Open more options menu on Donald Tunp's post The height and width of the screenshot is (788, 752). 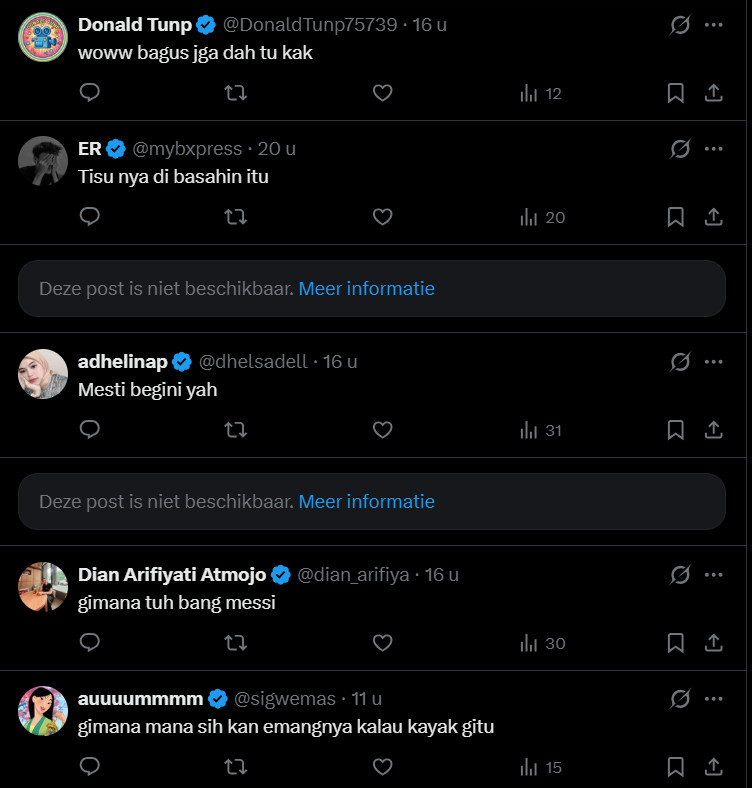tap(713, 25)
